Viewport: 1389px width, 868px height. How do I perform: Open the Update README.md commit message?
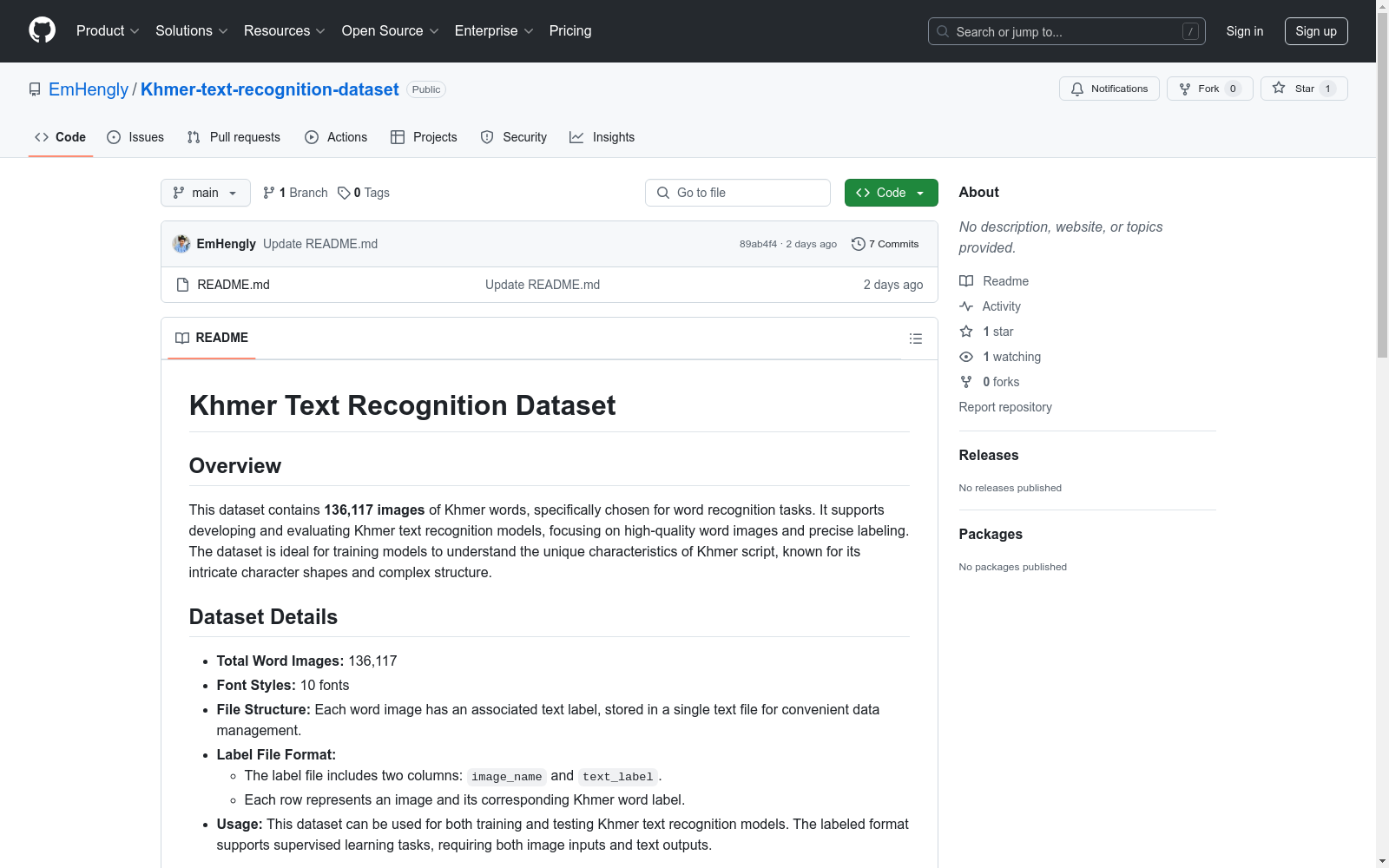pos(320,244)
